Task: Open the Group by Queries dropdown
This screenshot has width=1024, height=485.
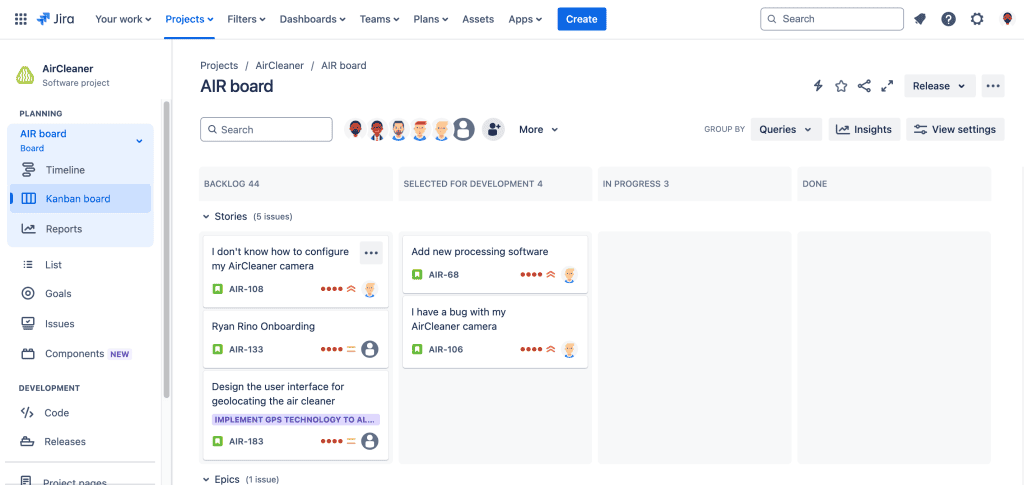Action: [785, 129]
